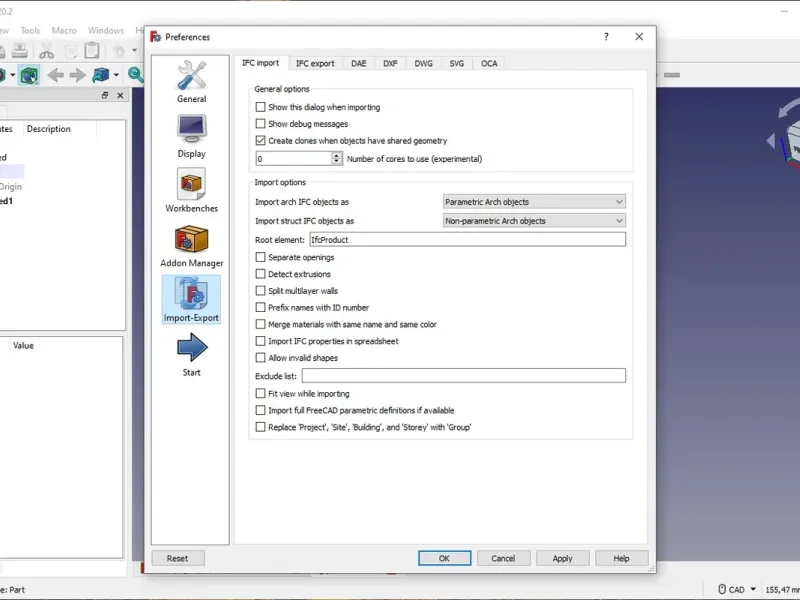This screenshot has height=600, width=800.
Task: Uncheck Create clones when objects have shared geometry
Action: 260,141
